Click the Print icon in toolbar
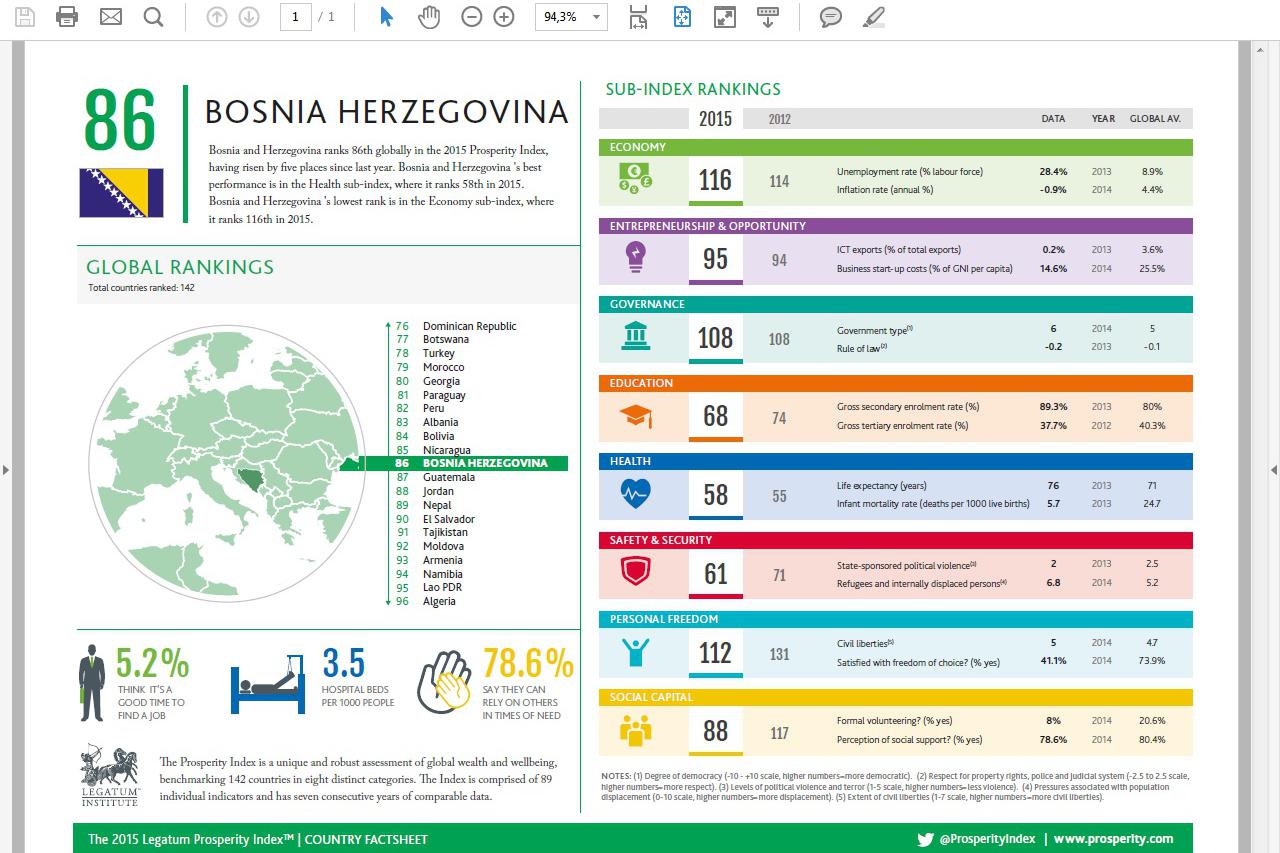Screen dimensions: 1280x853 tap(67, 17)
